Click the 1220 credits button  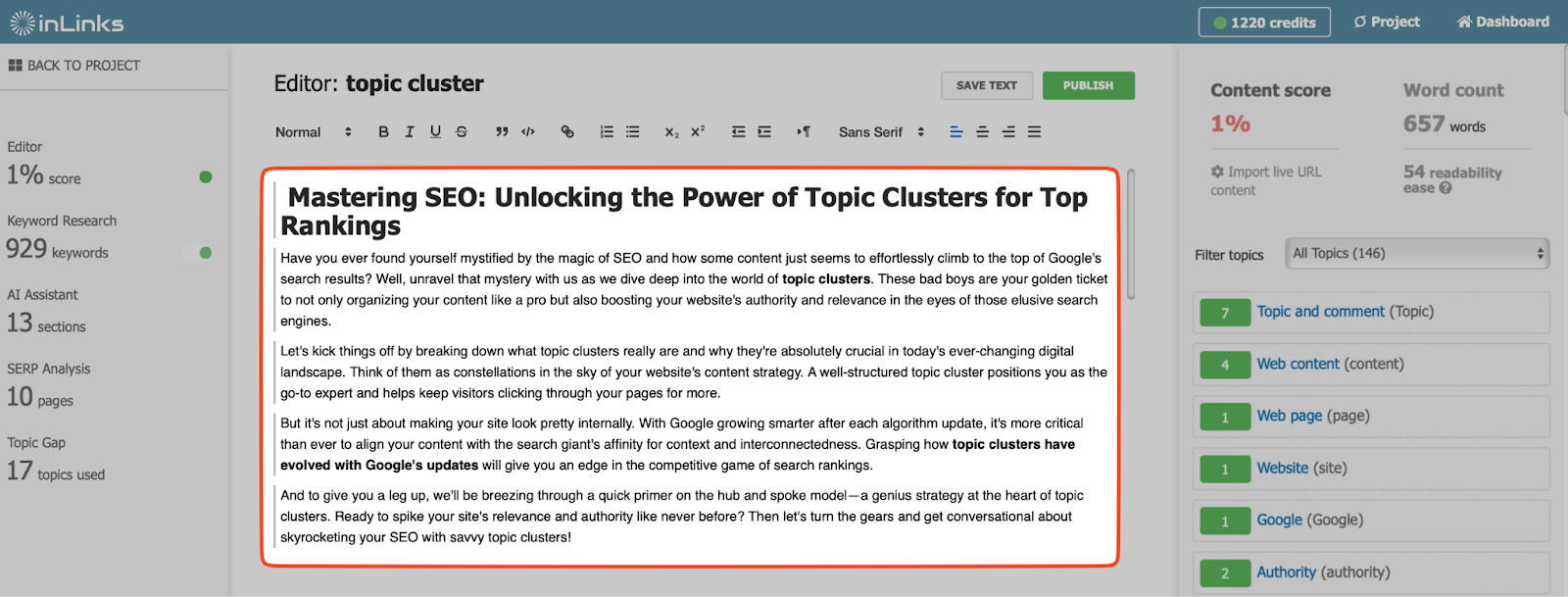[1264, 23]
